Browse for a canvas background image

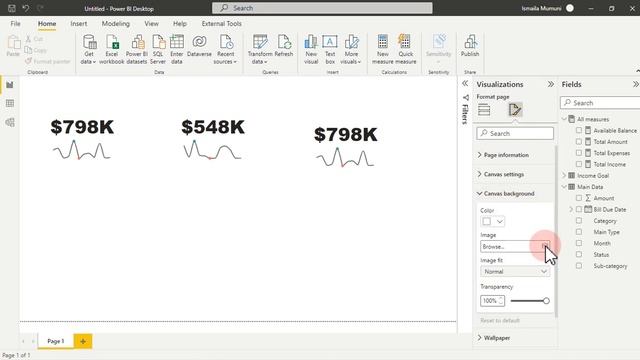coord(515,247)
